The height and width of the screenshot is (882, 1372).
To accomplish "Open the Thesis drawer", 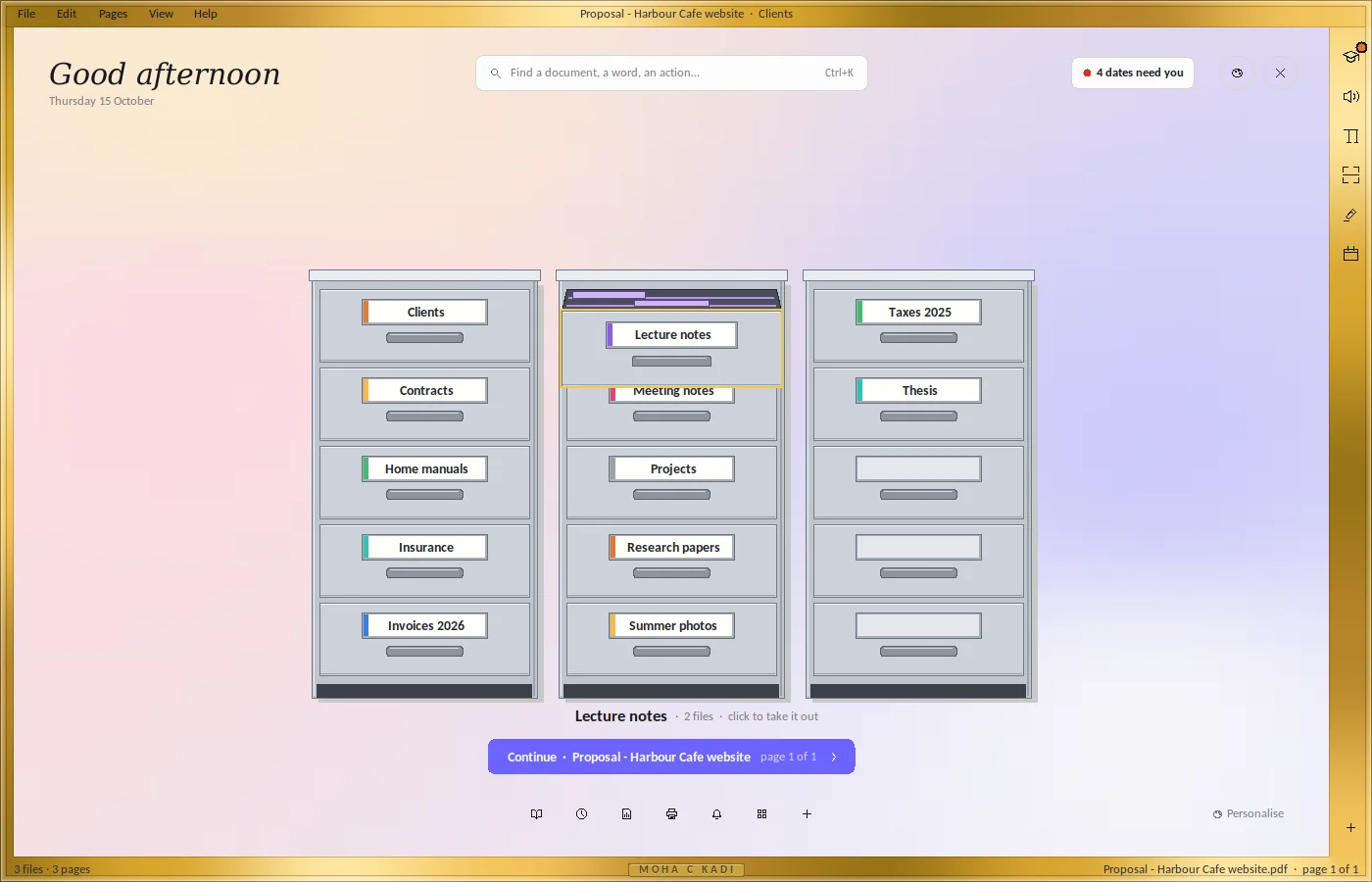I will pos(918,404).
